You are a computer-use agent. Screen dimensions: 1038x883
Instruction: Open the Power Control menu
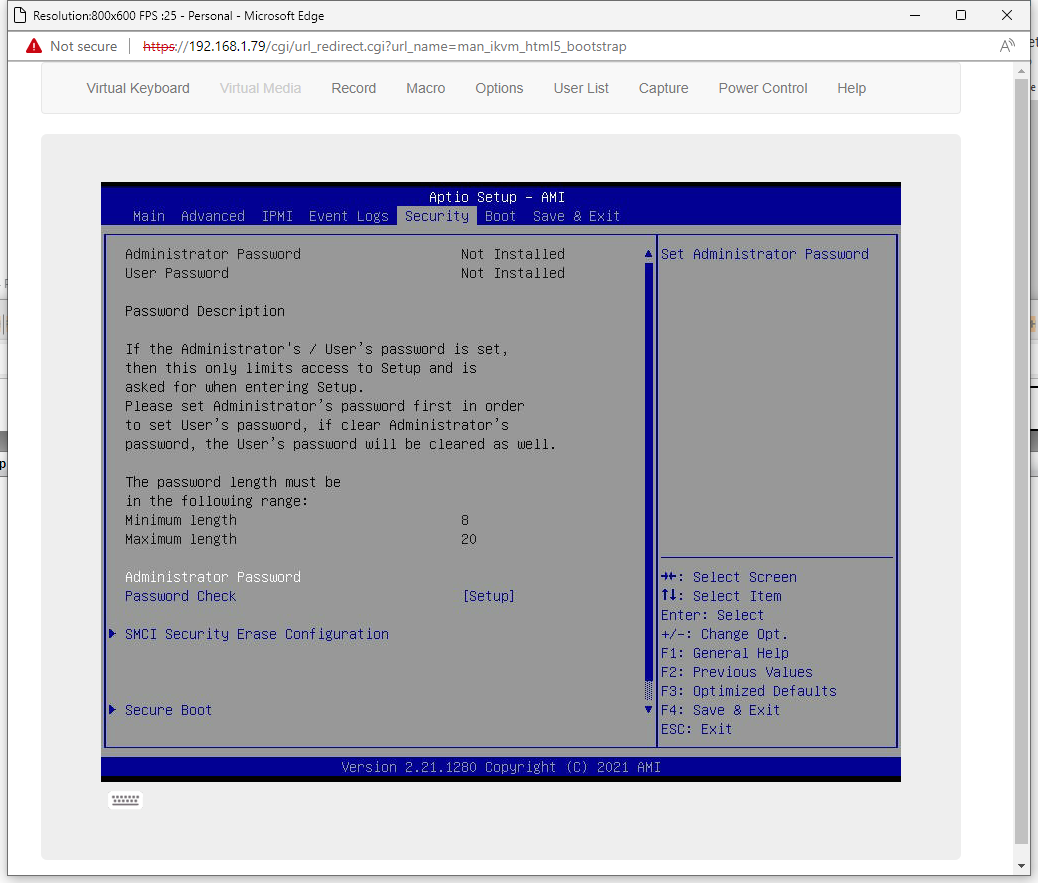[x=763, y=88]
